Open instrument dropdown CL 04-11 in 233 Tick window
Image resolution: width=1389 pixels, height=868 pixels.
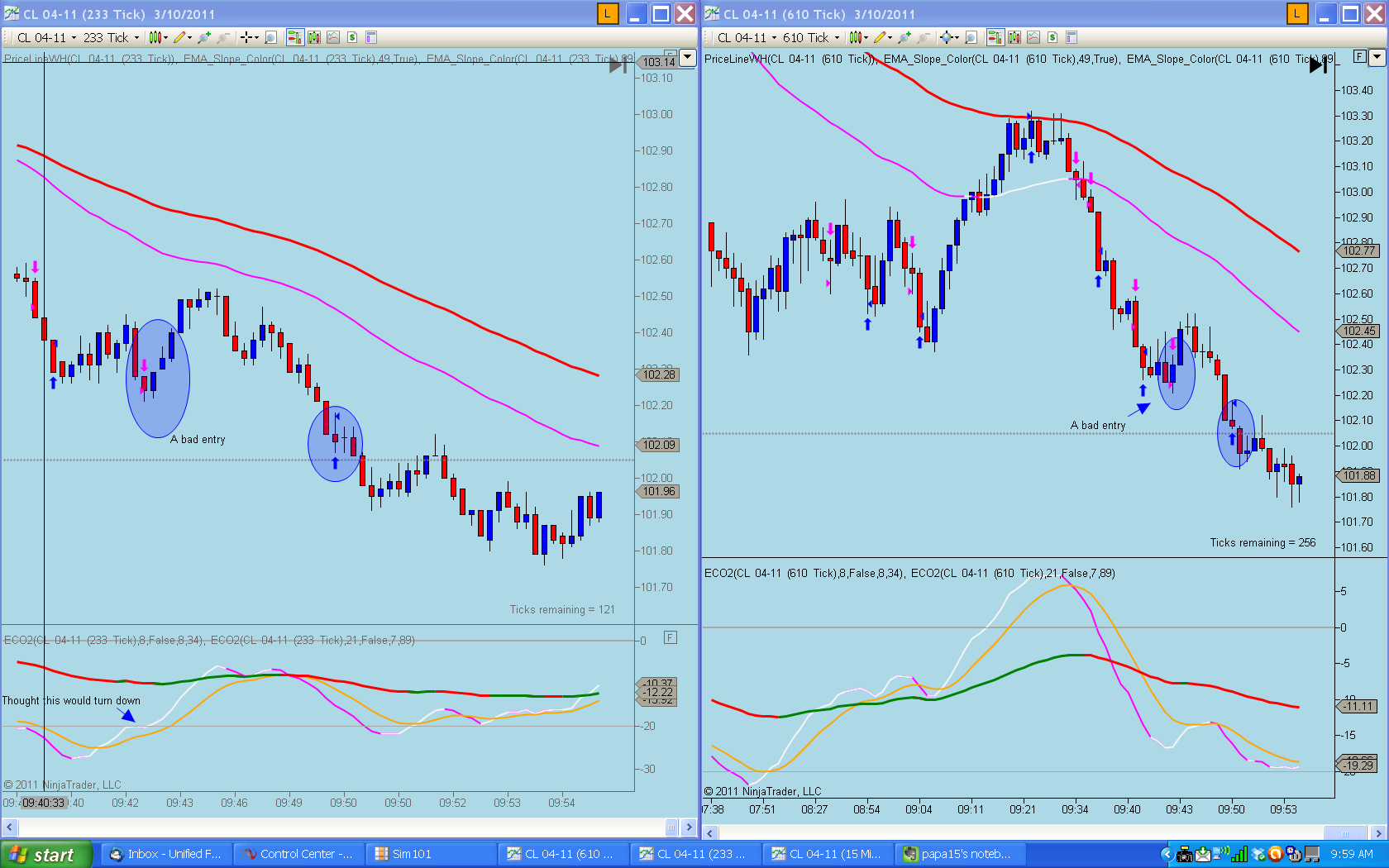click(46, 37)
